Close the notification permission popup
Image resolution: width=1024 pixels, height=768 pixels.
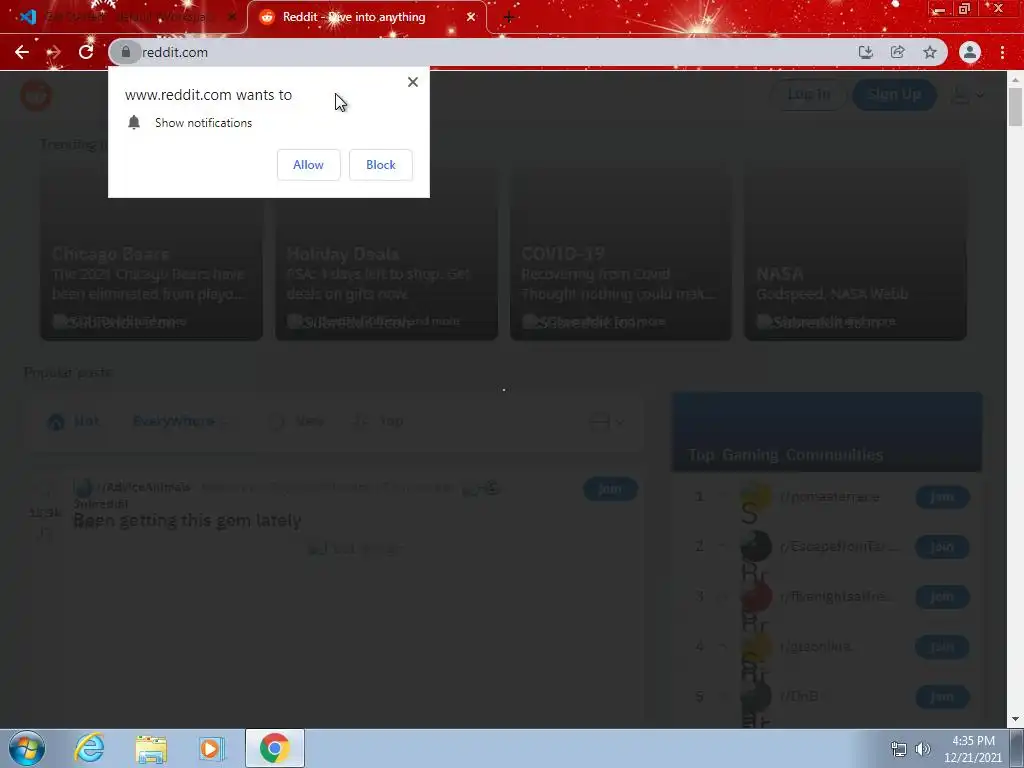tap(413, 82)
